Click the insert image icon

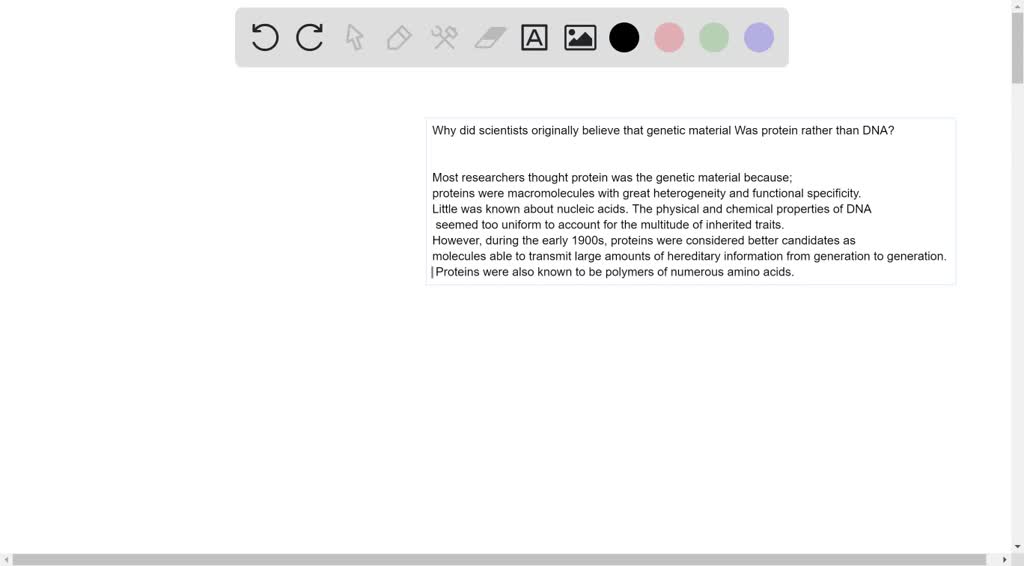click(x=580, y=37)
